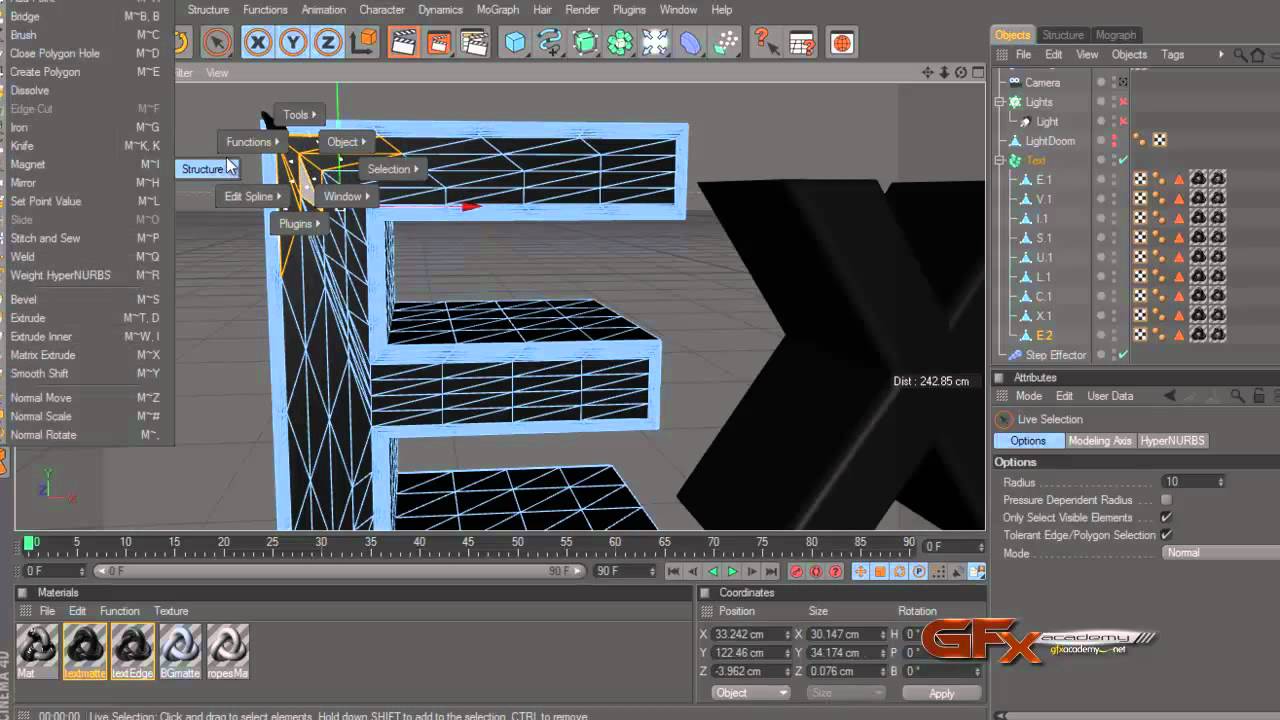Viewport: 1280px width, 720px height.
Task: Switch to the Modeling Axis tab
Action: [1100, 441]
